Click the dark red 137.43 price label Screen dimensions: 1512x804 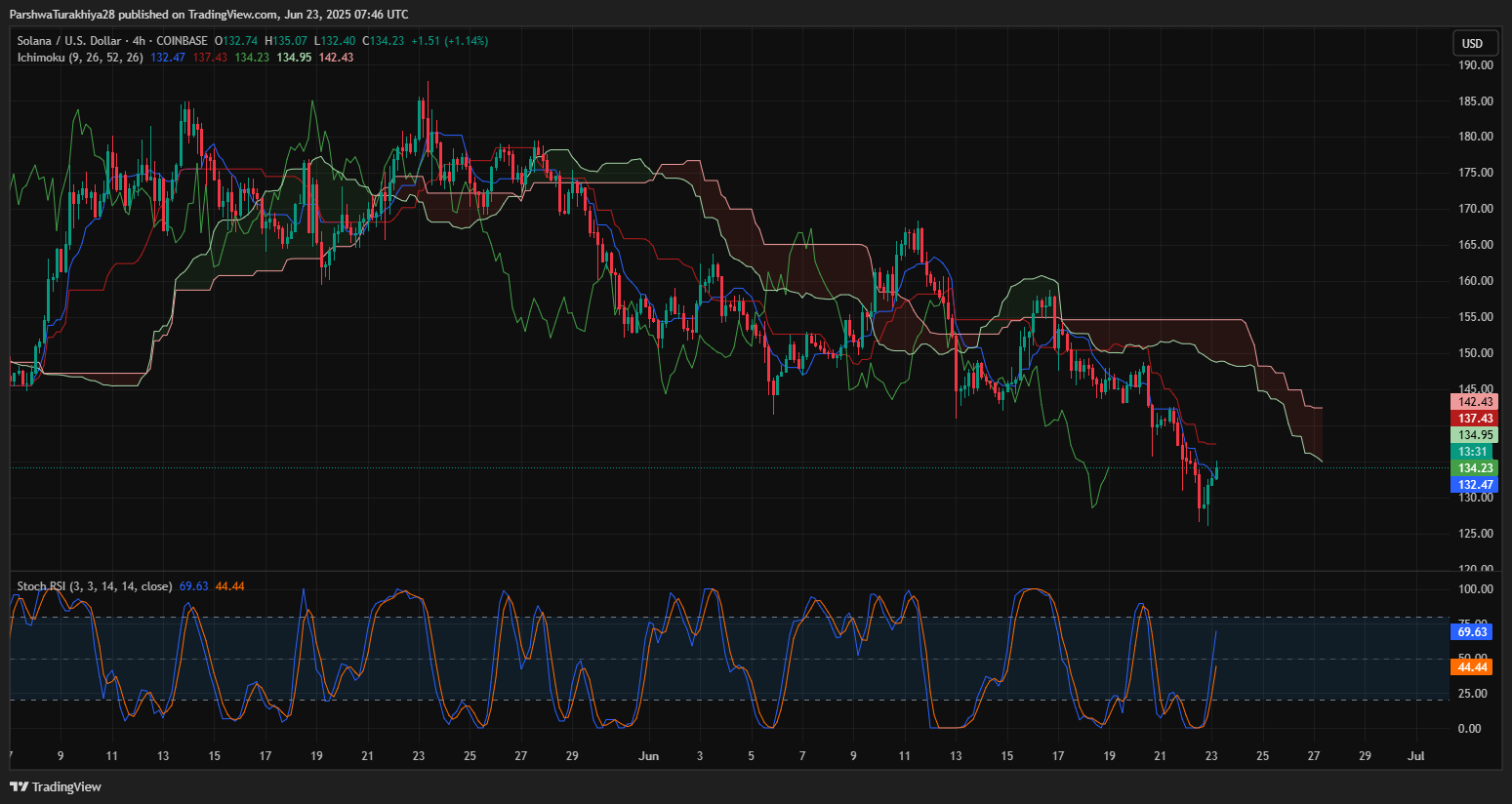coord(1475,419)
